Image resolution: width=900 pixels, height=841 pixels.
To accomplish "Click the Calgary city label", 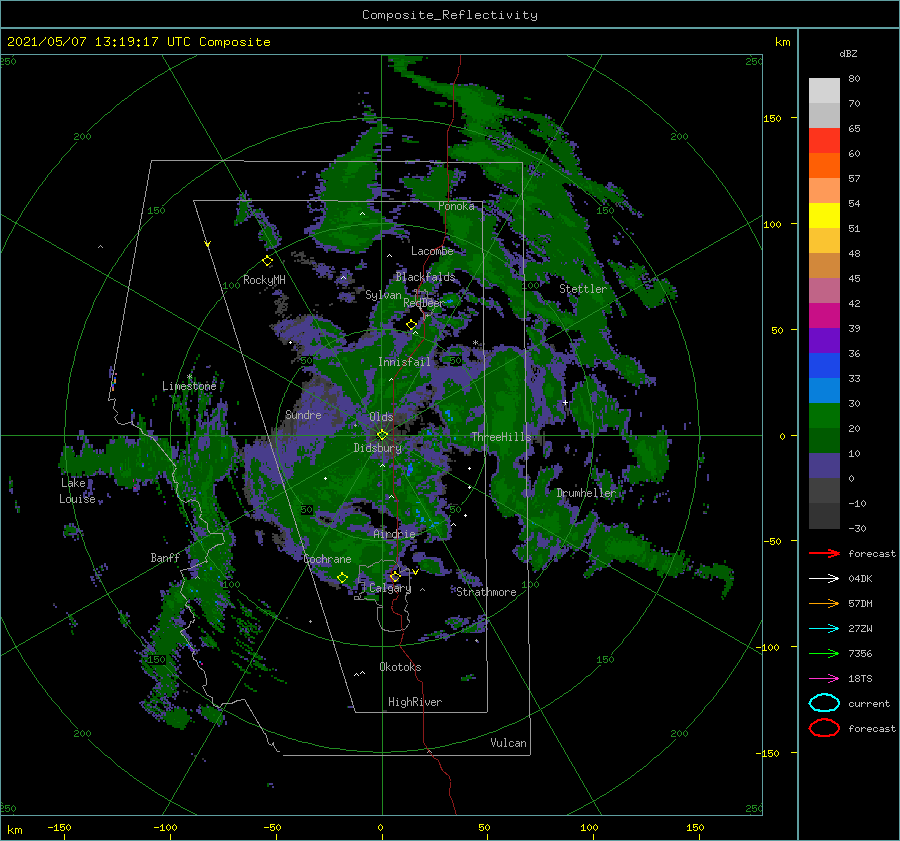I will 390,588.
